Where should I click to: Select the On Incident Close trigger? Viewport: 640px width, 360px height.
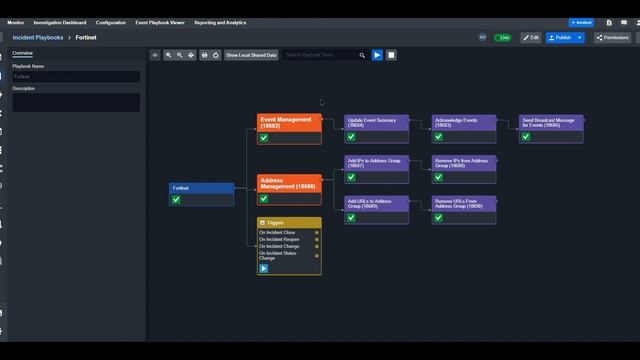click(x=277, y=233)
